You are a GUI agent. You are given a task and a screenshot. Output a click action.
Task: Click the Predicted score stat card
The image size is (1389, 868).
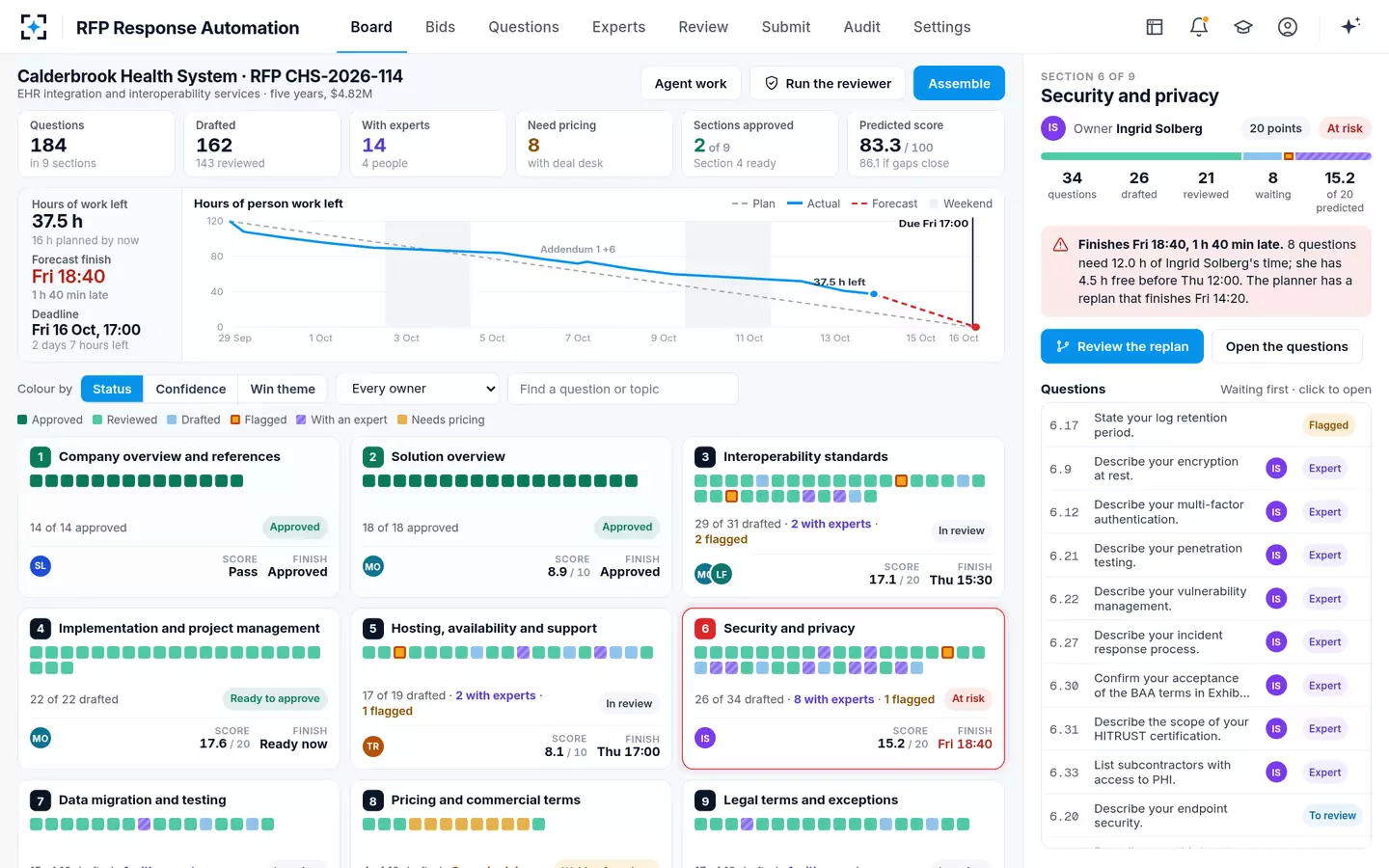926,144
